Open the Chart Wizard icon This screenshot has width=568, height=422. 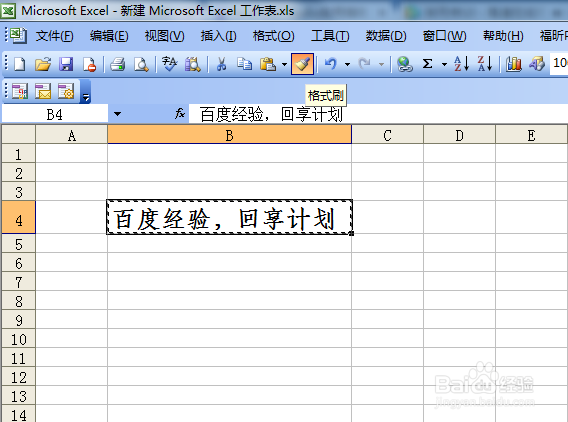[x=514, y=64]
